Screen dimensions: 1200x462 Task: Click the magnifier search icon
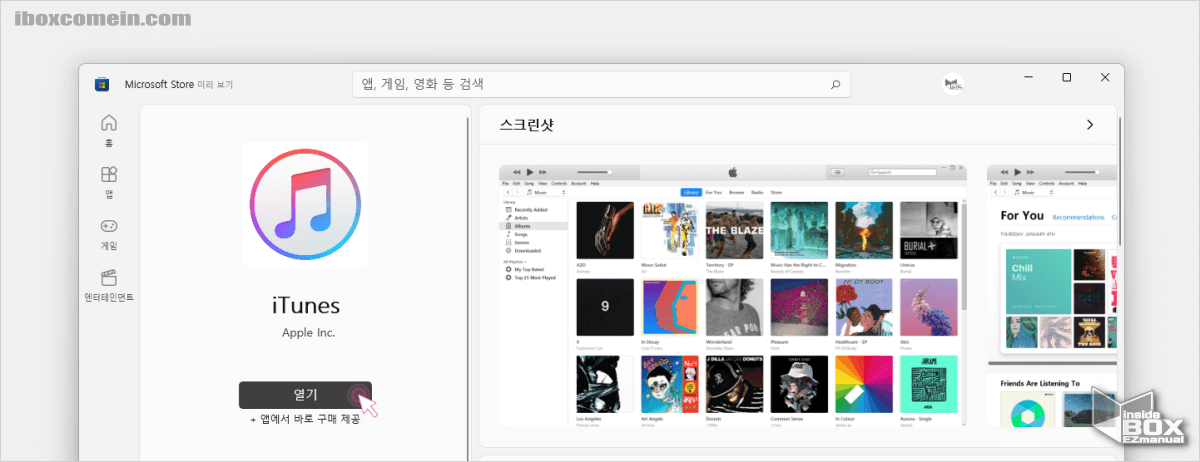(x=835, y=84)
